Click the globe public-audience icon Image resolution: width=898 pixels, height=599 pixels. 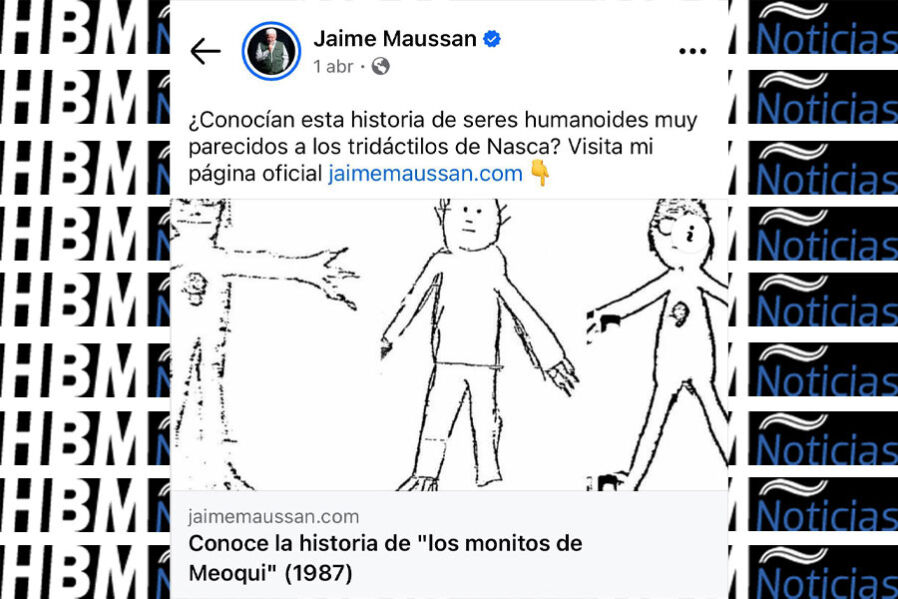(380, 66)
